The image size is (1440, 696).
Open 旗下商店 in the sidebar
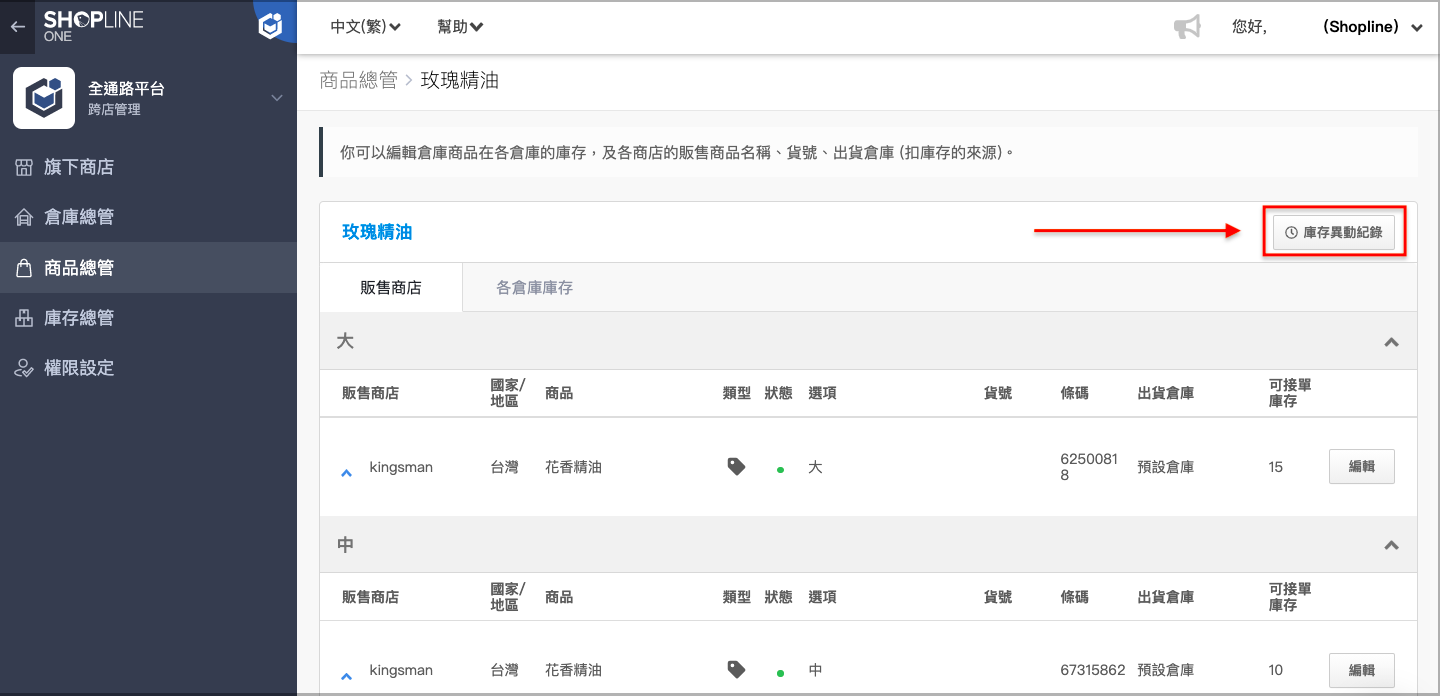click(148, 167)
